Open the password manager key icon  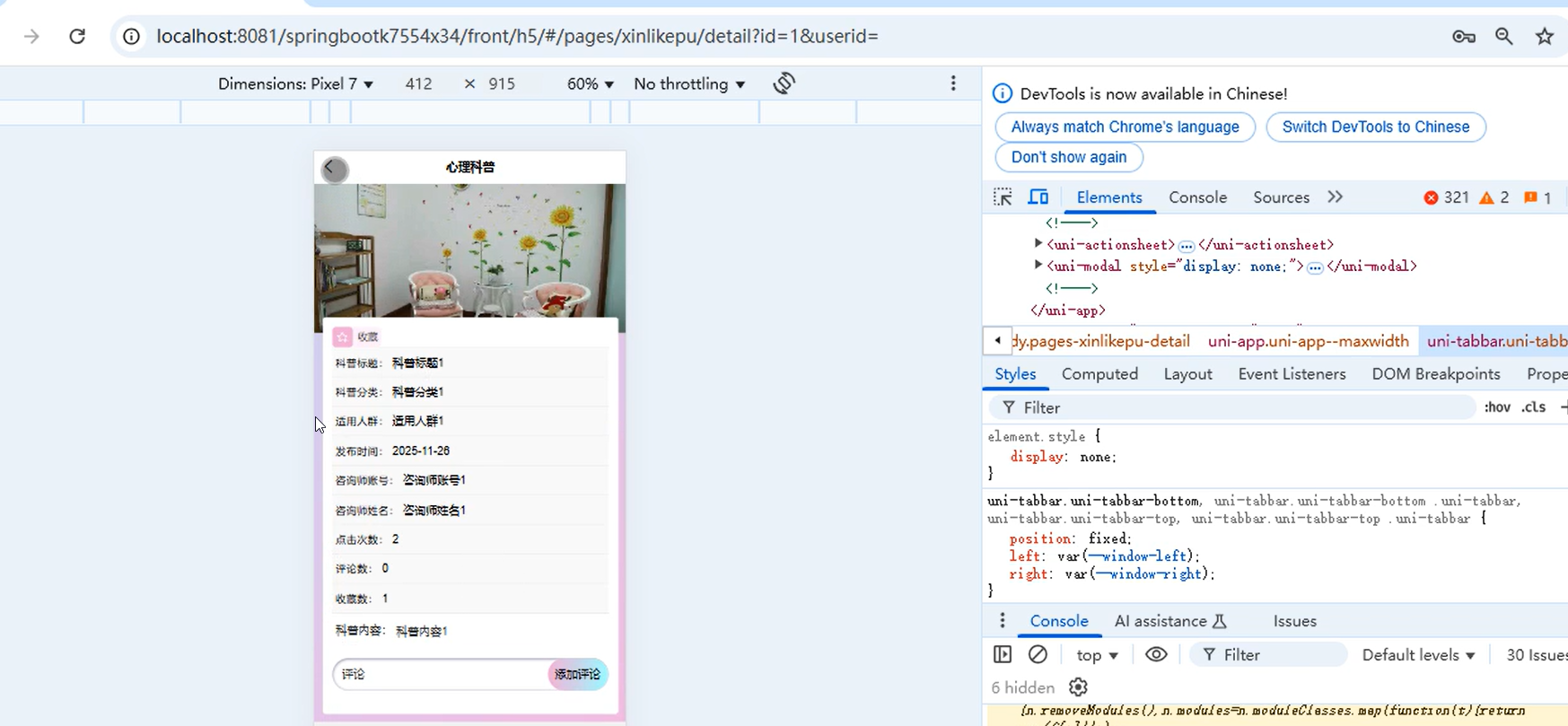point(1464,36)
